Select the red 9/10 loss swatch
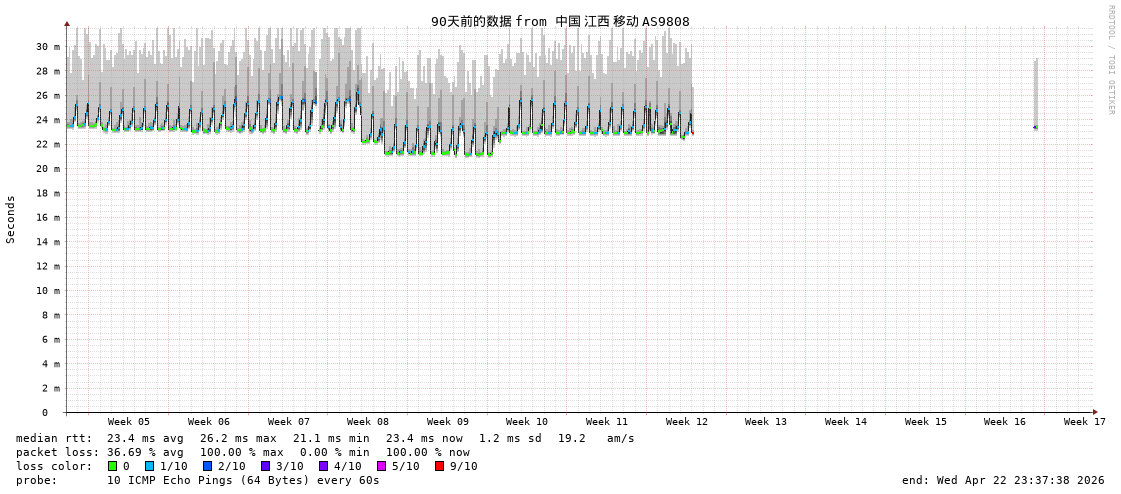This screenshot has width=1121, height=494. [x=439, y=466]
